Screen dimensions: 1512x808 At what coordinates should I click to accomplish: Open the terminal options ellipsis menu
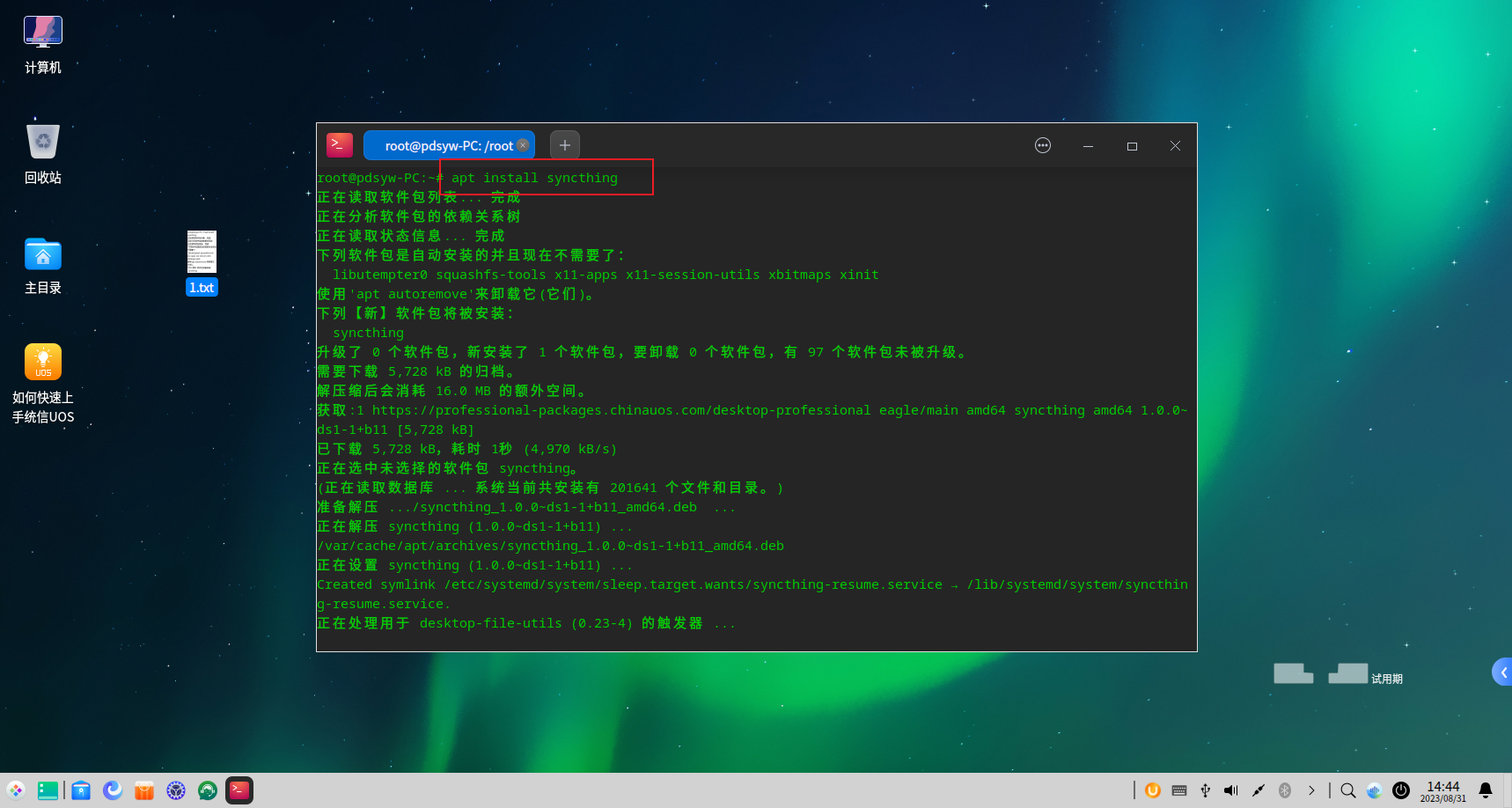[1043, 145]
